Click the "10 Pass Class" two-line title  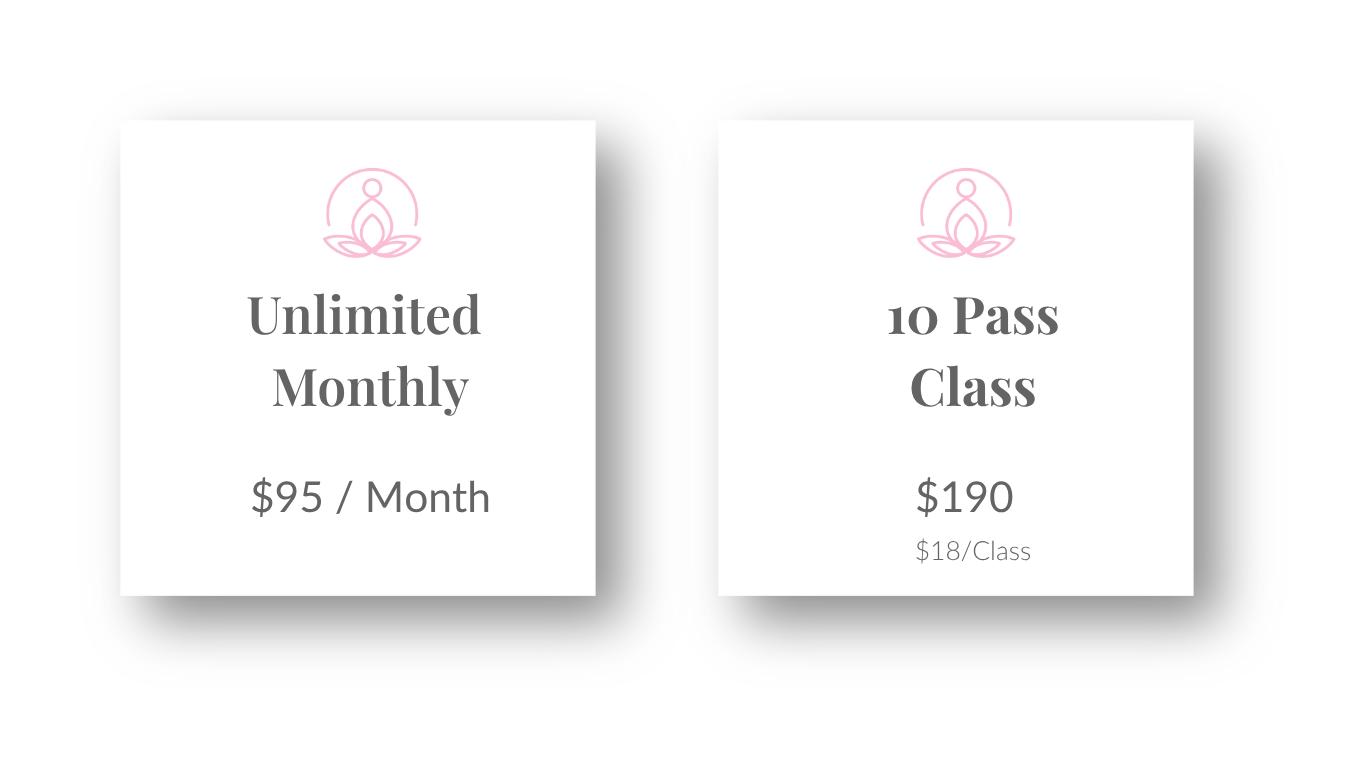(x=973, y=353)
